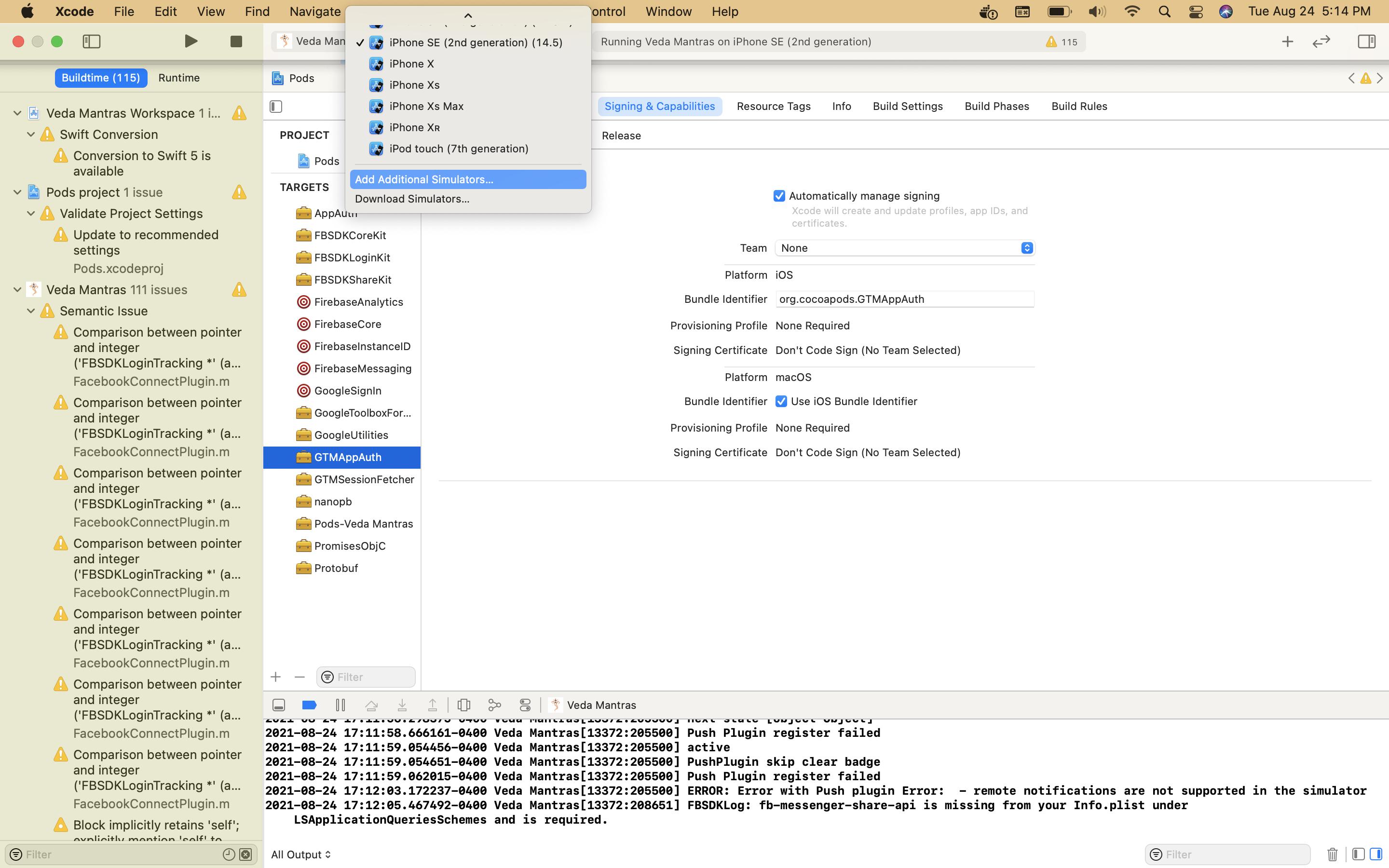The width and height of the screenshot is (1389, 868).
Task: Open the All Output popup selector
Action: pos(301,854)
